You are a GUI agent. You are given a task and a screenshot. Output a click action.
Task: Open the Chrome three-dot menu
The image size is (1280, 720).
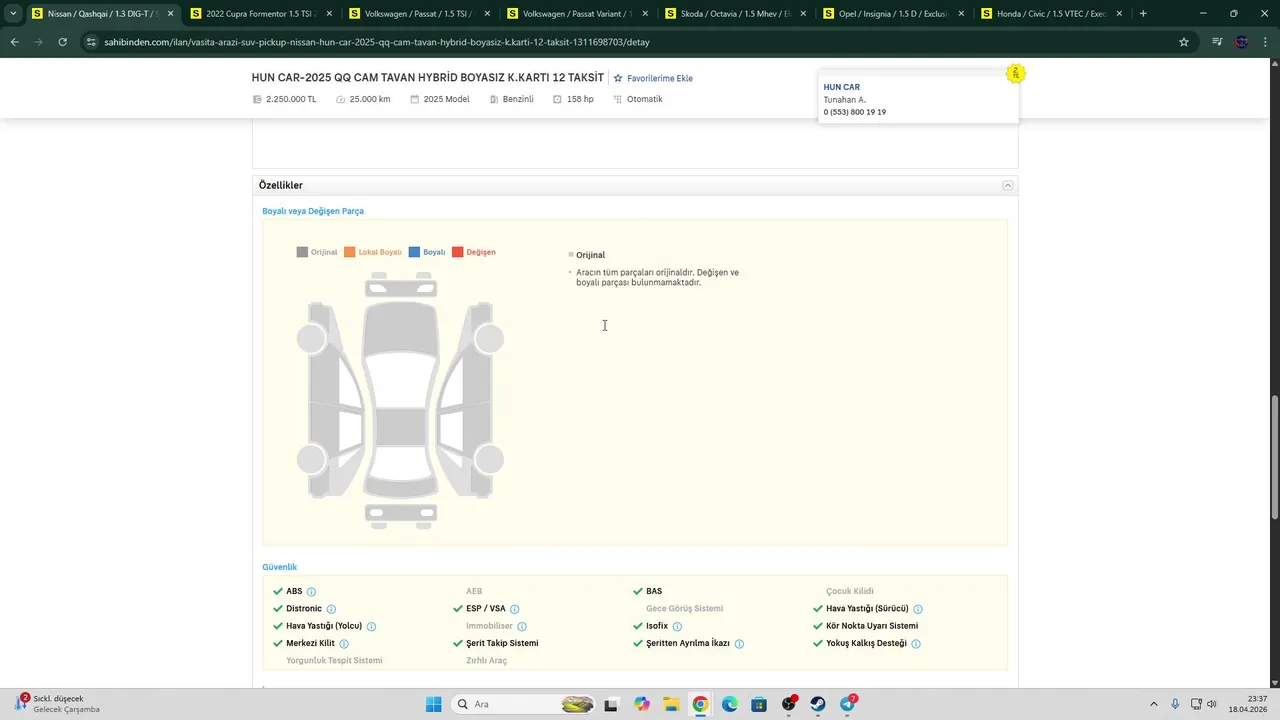click(1266, 42)
